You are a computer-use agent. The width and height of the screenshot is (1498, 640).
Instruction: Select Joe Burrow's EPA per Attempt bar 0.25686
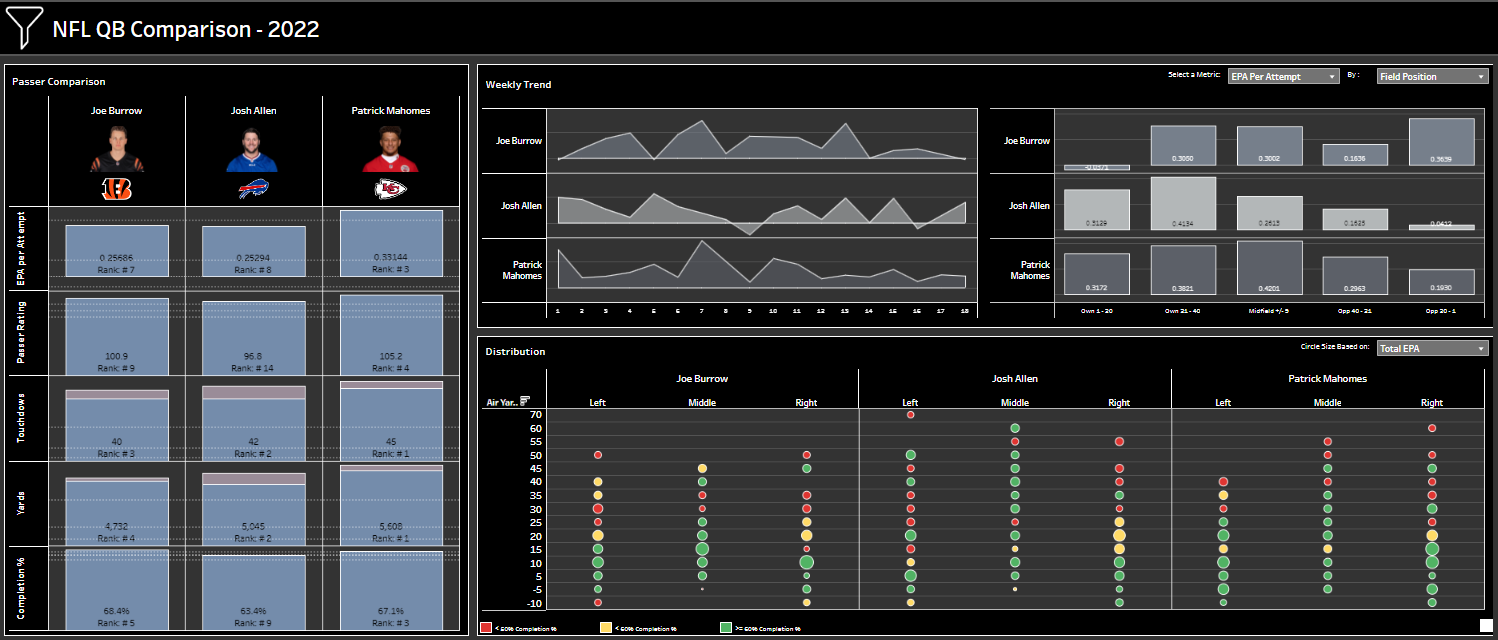pyautogui.click(x=117, y=251)
